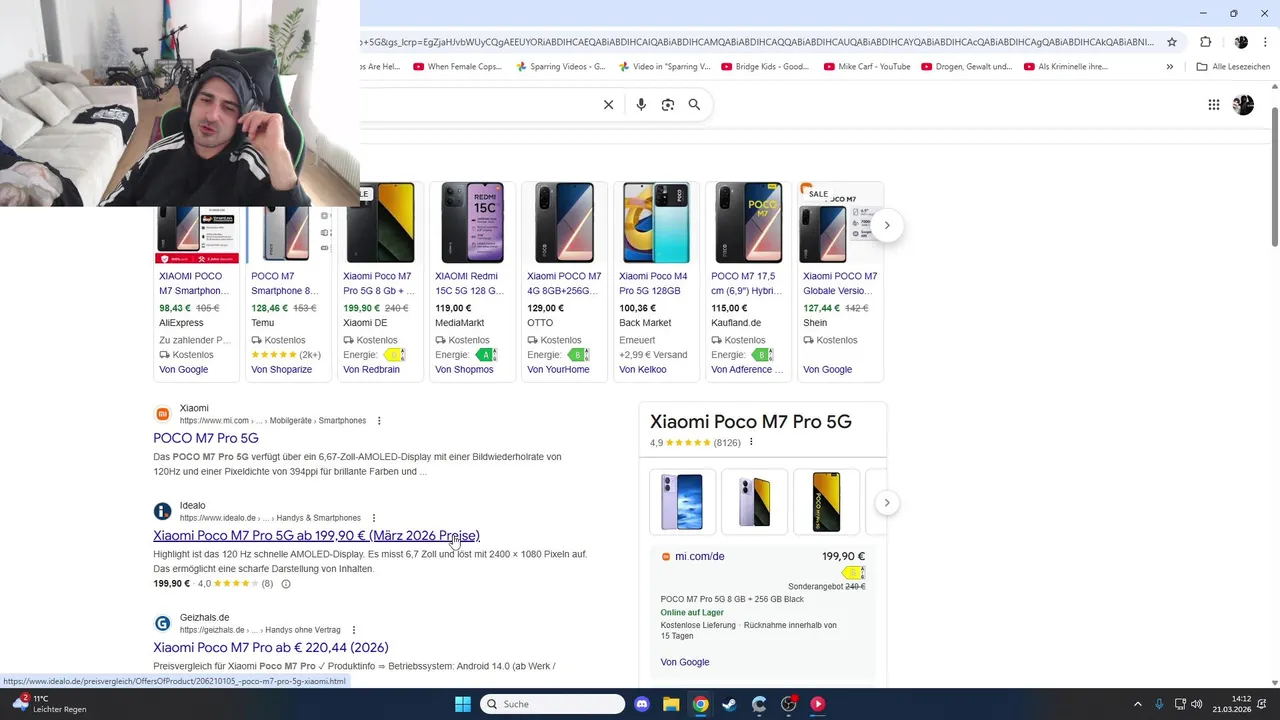Open the mi.com/de offer link

(x=699, y=557)
